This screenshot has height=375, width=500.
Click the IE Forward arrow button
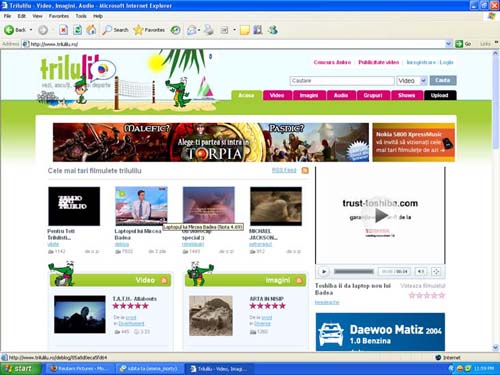tap(43, 30)
